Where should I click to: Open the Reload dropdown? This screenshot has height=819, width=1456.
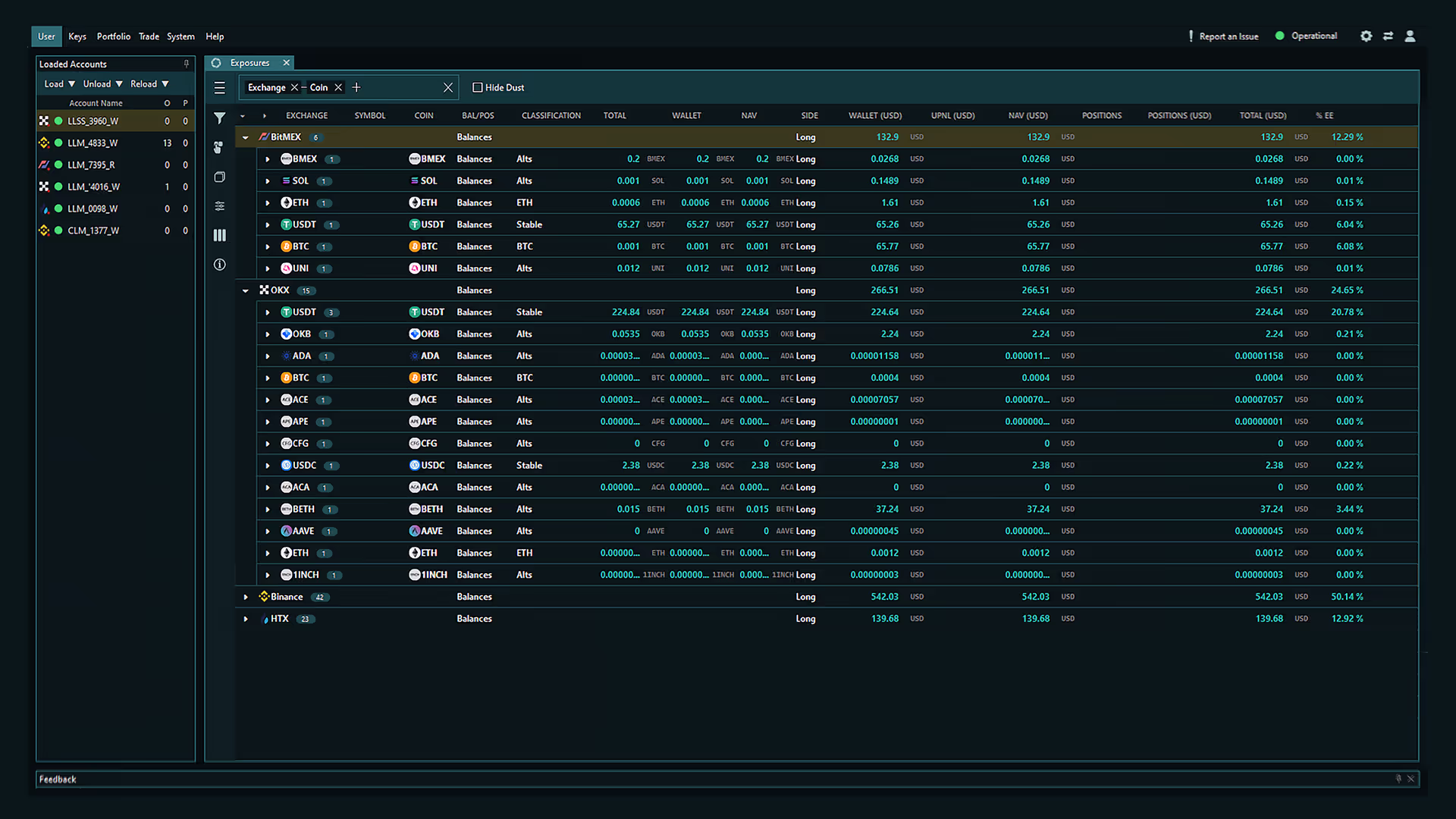tap(149, 84)
